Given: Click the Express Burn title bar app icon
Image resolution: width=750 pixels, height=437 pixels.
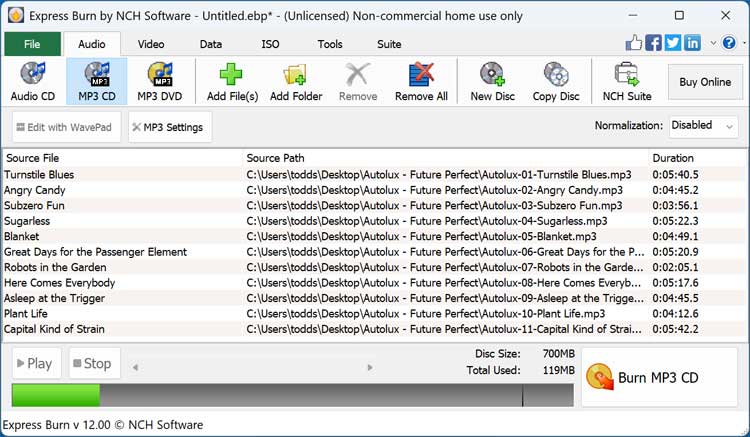Looking at the screenshot, I should [16, 15].
